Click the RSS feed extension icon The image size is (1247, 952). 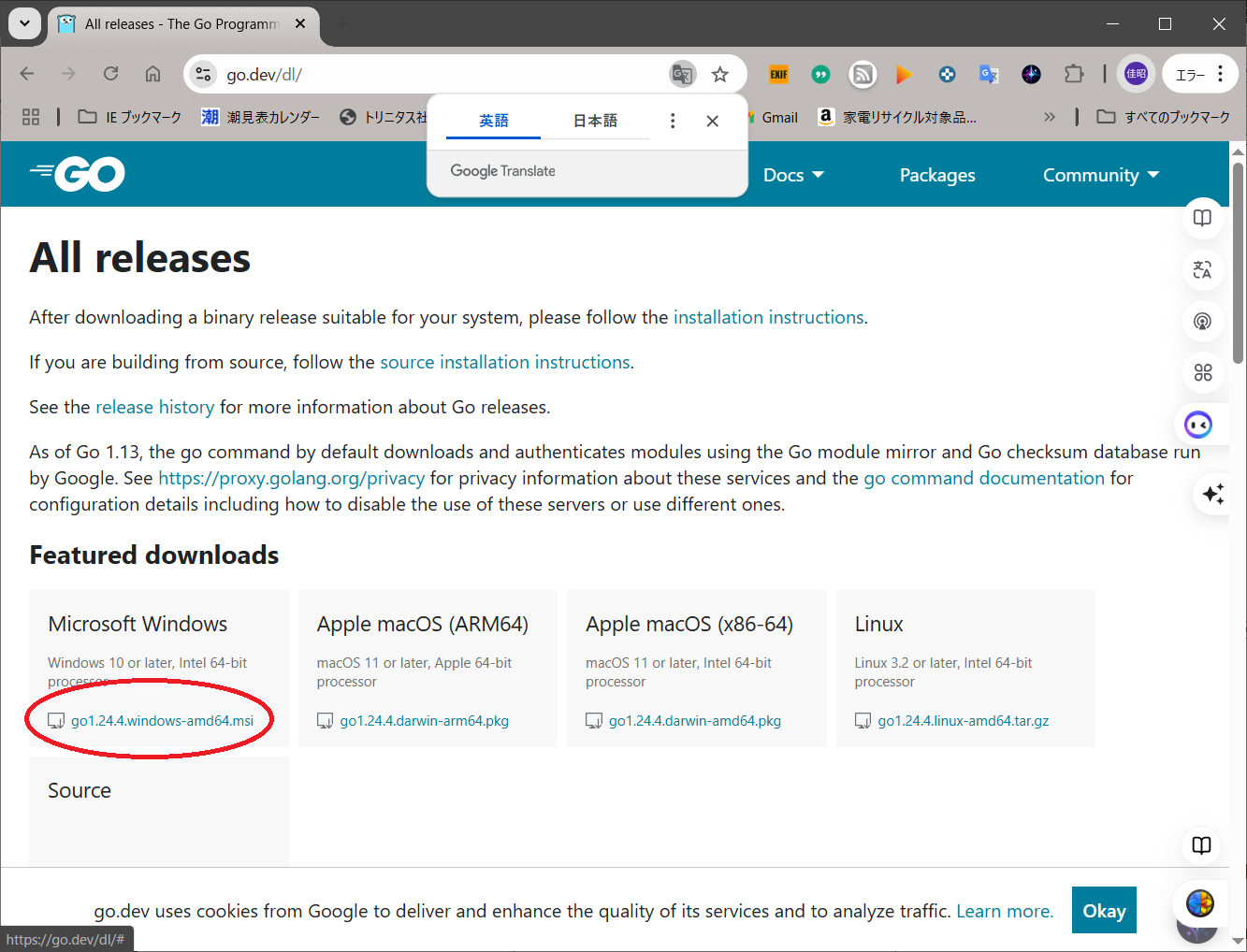tap(863, 75)
